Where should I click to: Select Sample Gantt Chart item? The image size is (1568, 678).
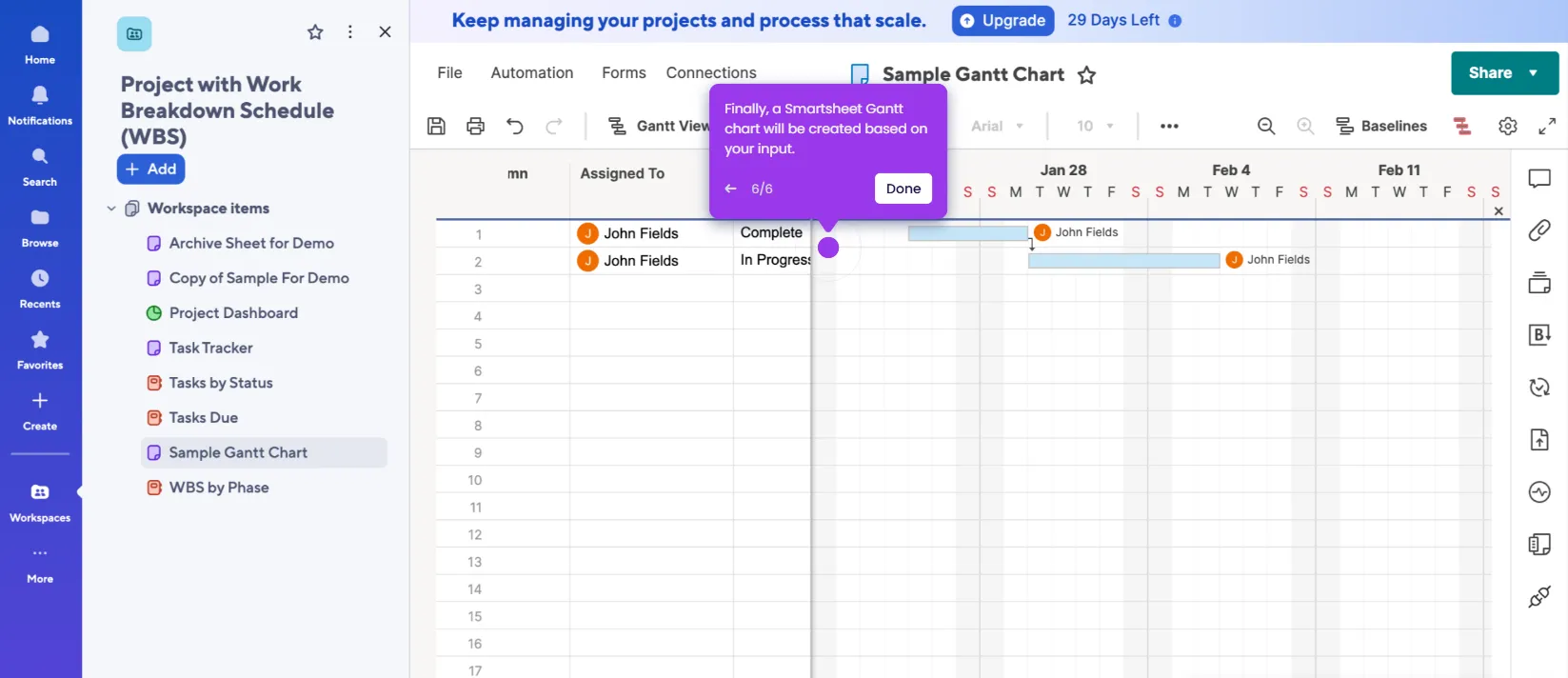pos(264,452)
